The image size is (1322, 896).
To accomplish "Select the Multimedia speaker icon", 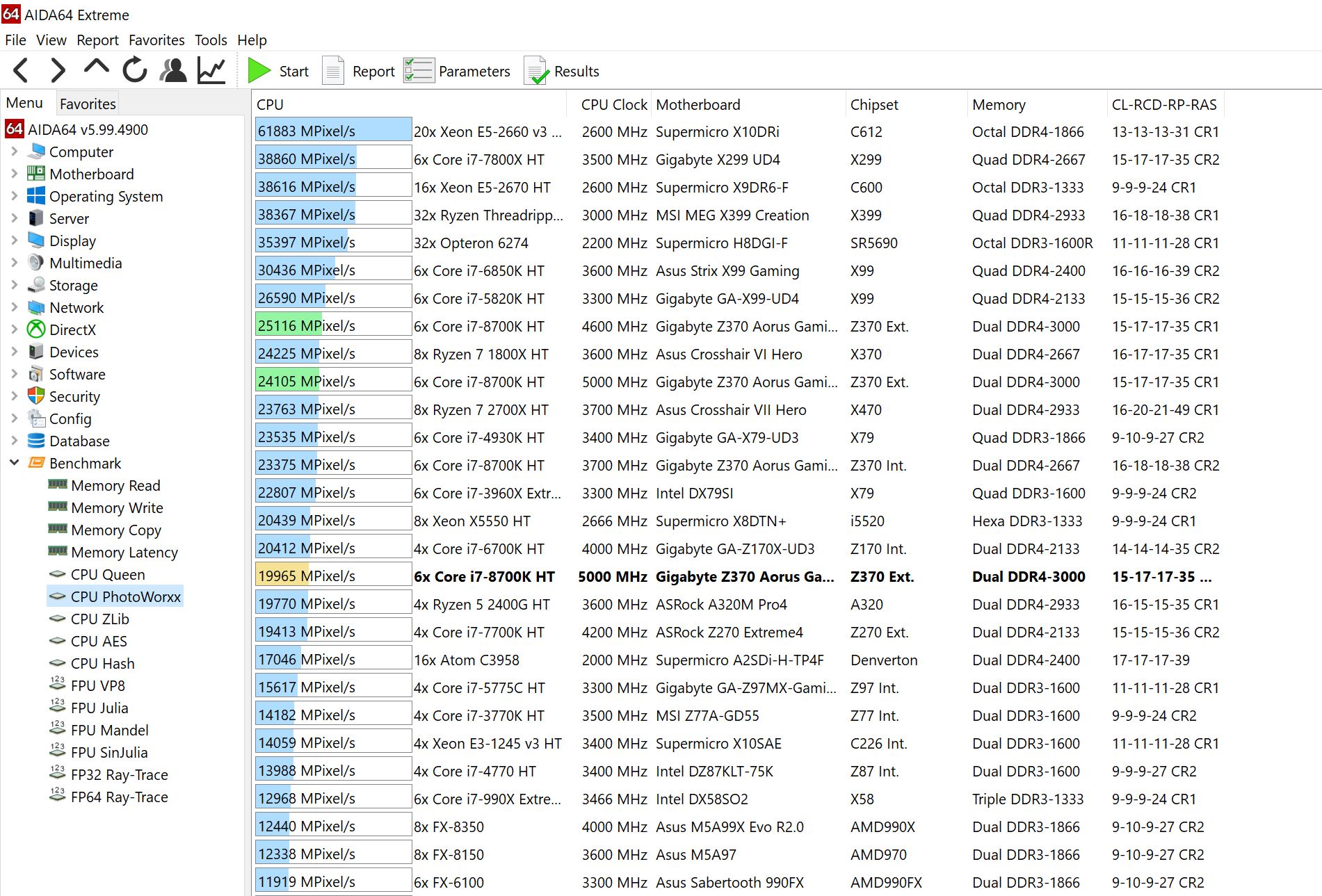I will coord(36,262).
